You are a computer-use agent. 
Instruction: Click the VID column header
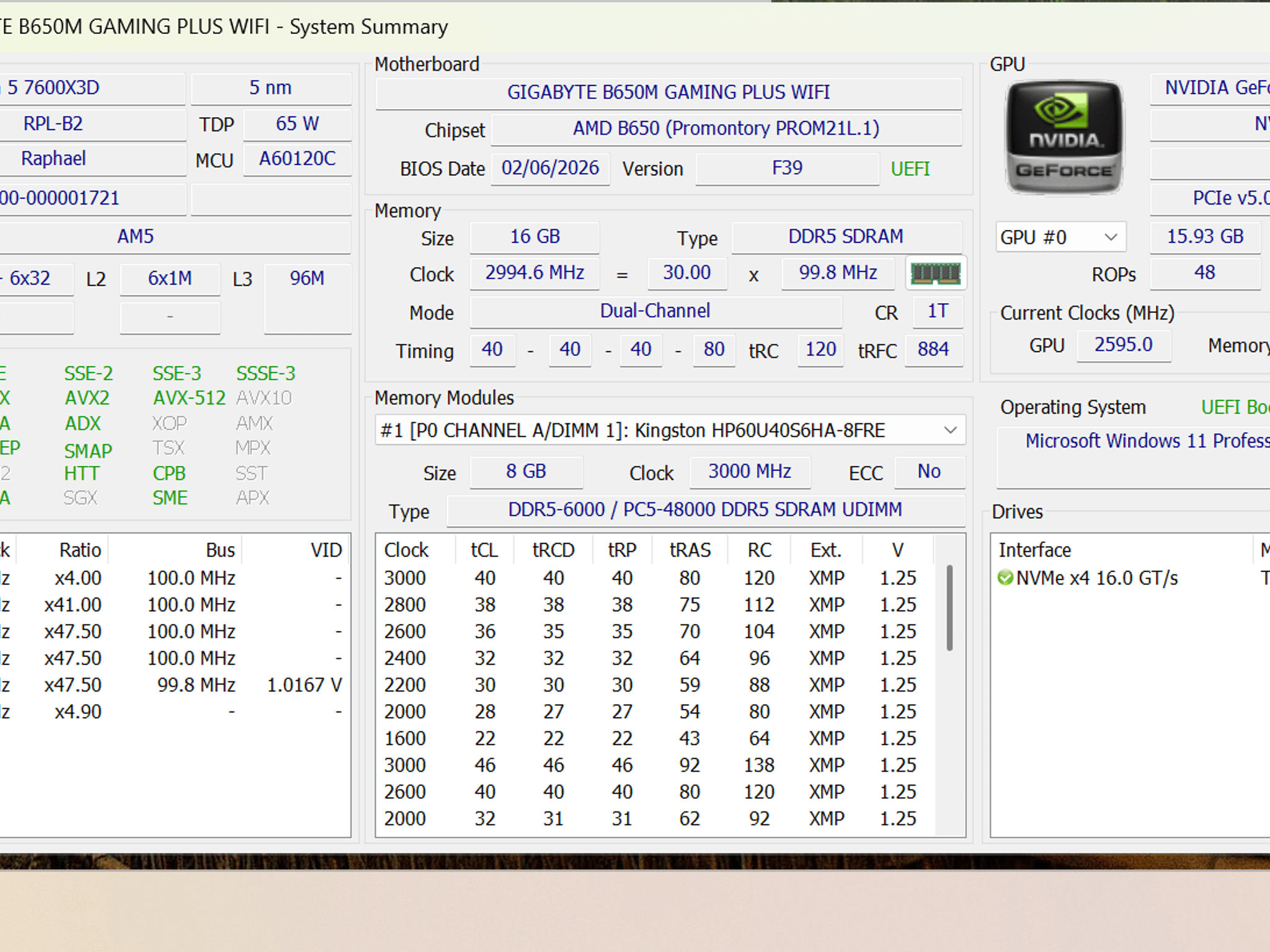coord(296,550)
